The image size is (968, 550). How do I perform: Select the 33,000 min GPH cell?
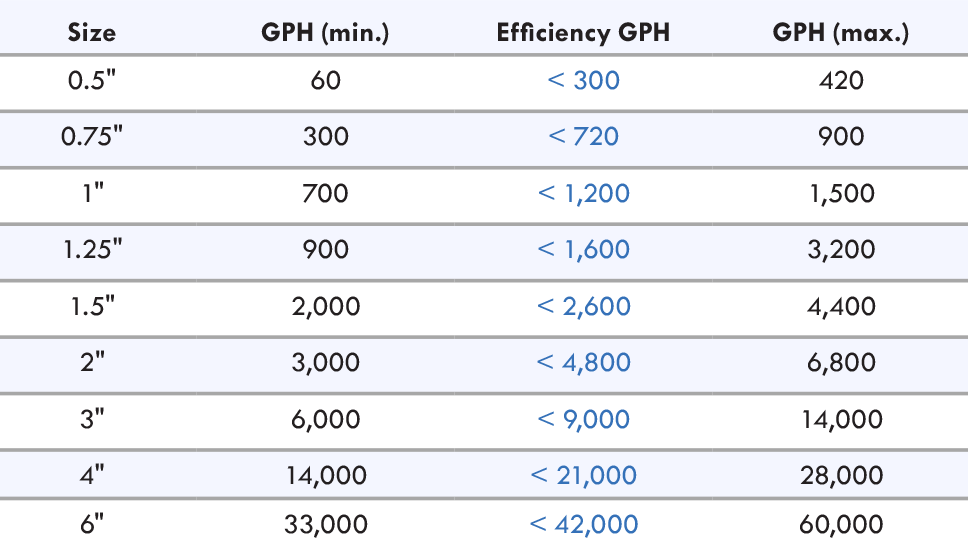pyautogui.click(x=325, y=523)
